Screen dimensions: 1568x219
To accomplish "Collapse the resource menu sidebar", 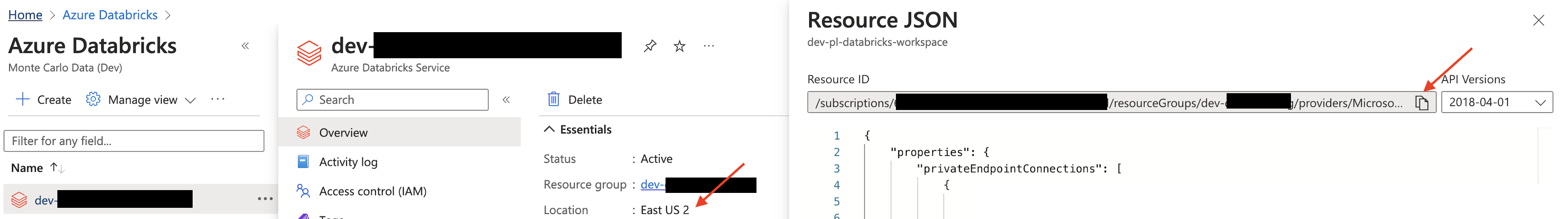I will (x=506, y=100).
